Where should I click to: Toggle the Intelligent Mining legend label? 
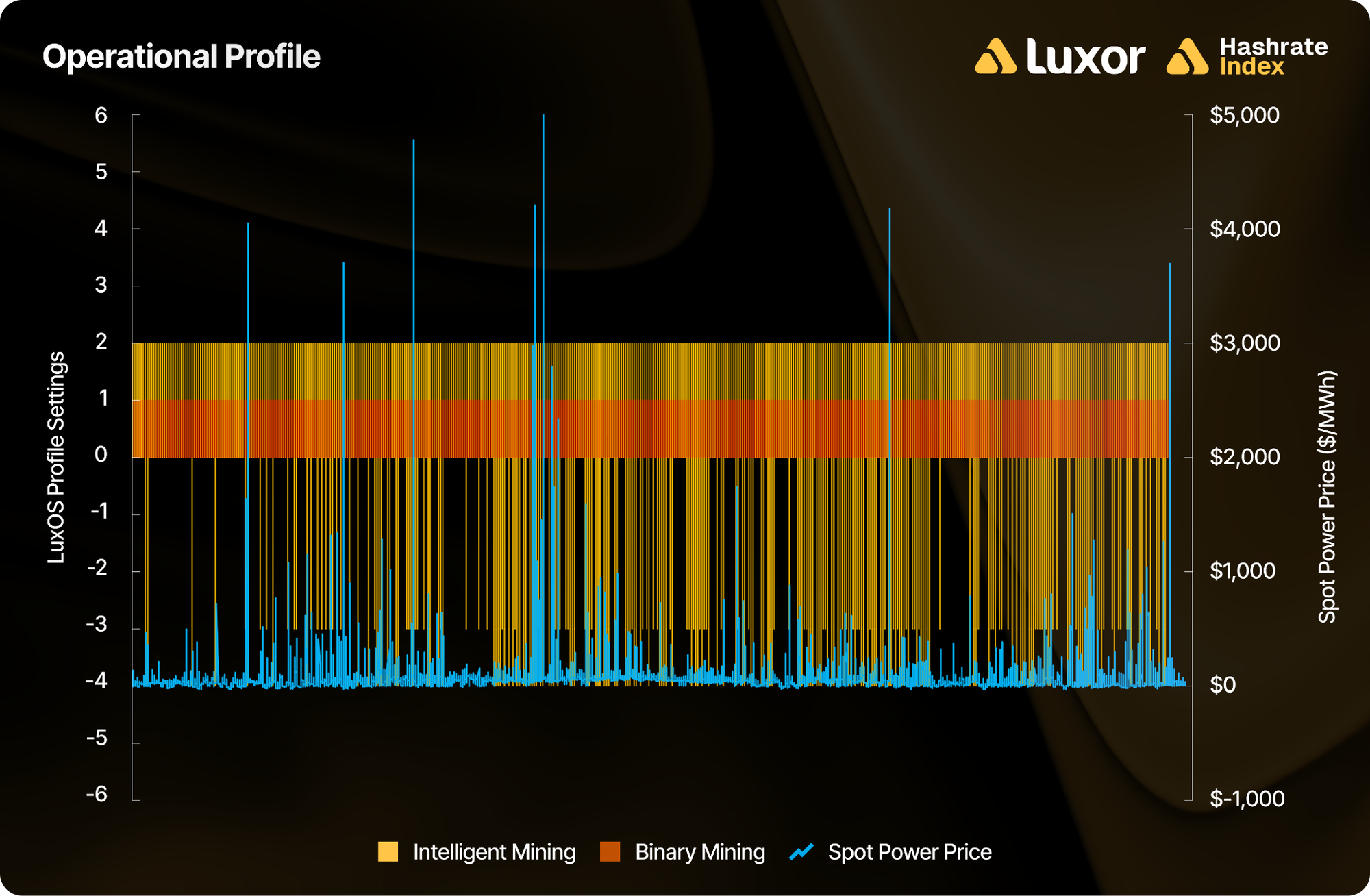click(494, 851)
